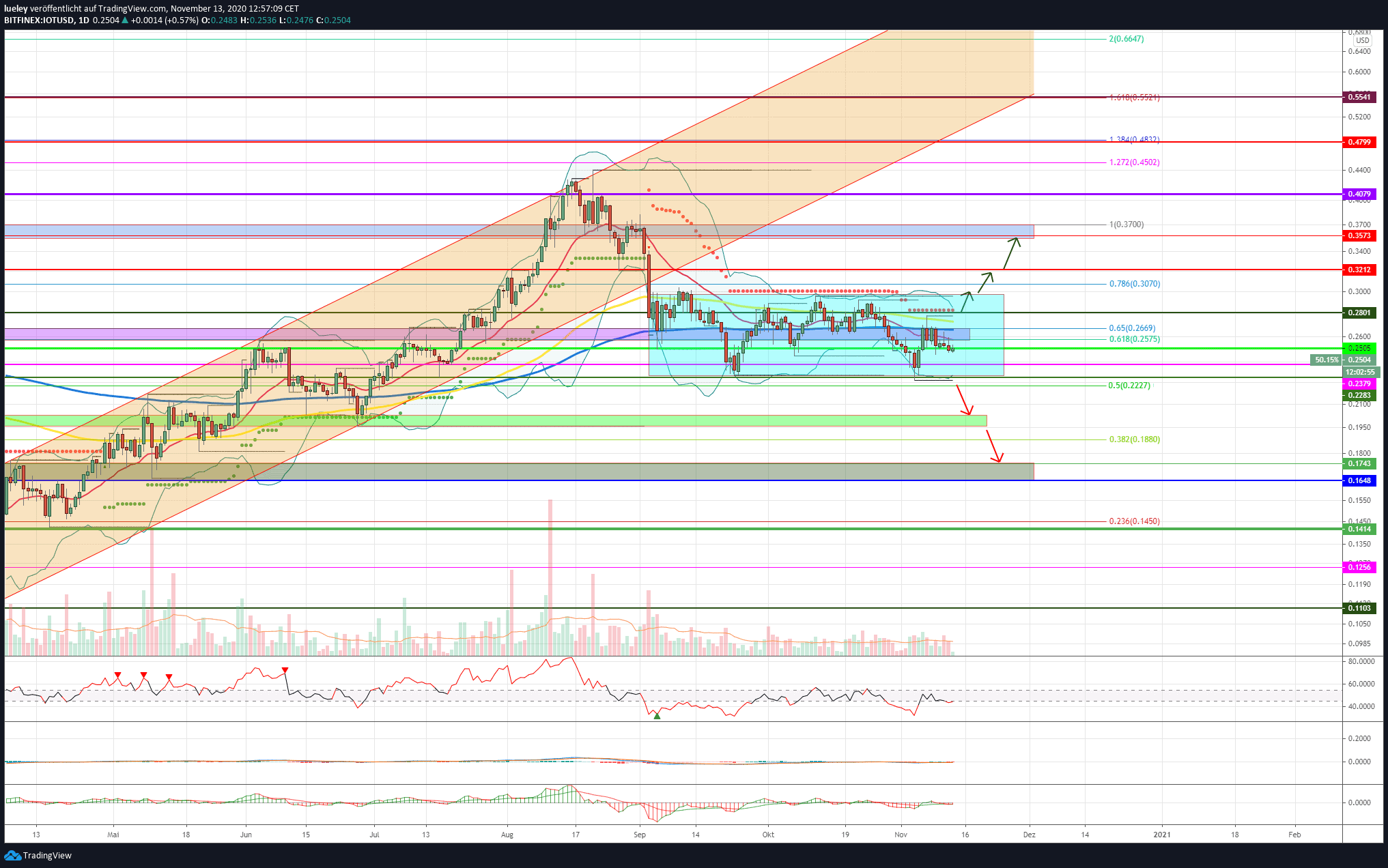Click the Fibonacci 1.272(0.4502) level label
This screenshot has width=1388, height=868.
(x=1135, y=162)
